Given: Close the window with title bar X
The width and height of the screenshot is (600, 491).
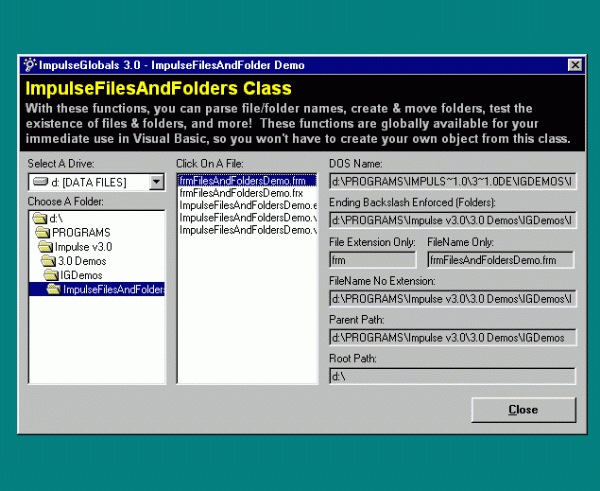Looking at the screenshot, I should click(575, 65).
